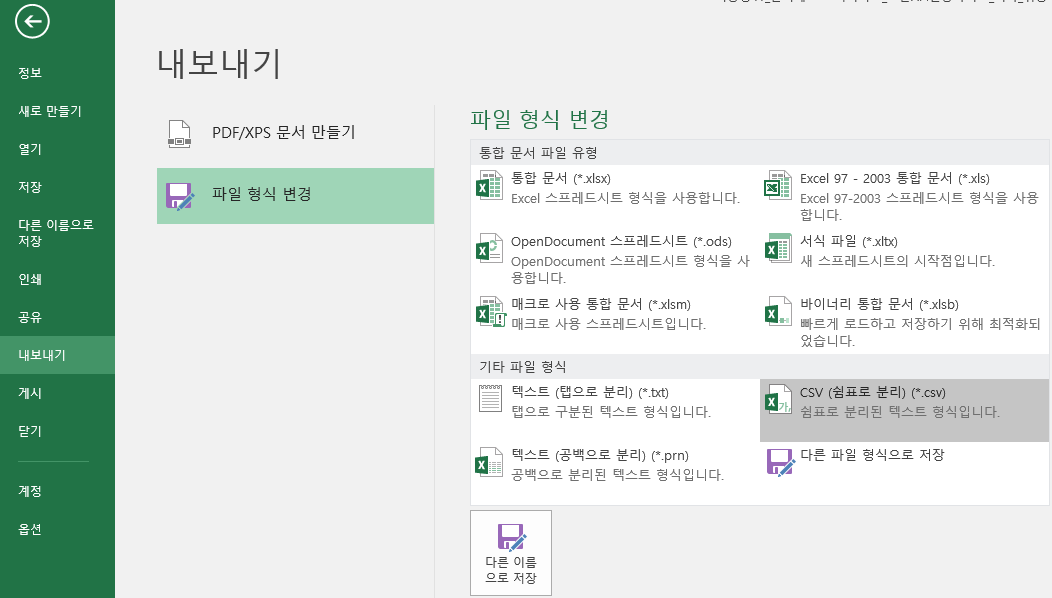Select the 파일 형식 변경 option

pyautogui.click(x=295, y=196)
